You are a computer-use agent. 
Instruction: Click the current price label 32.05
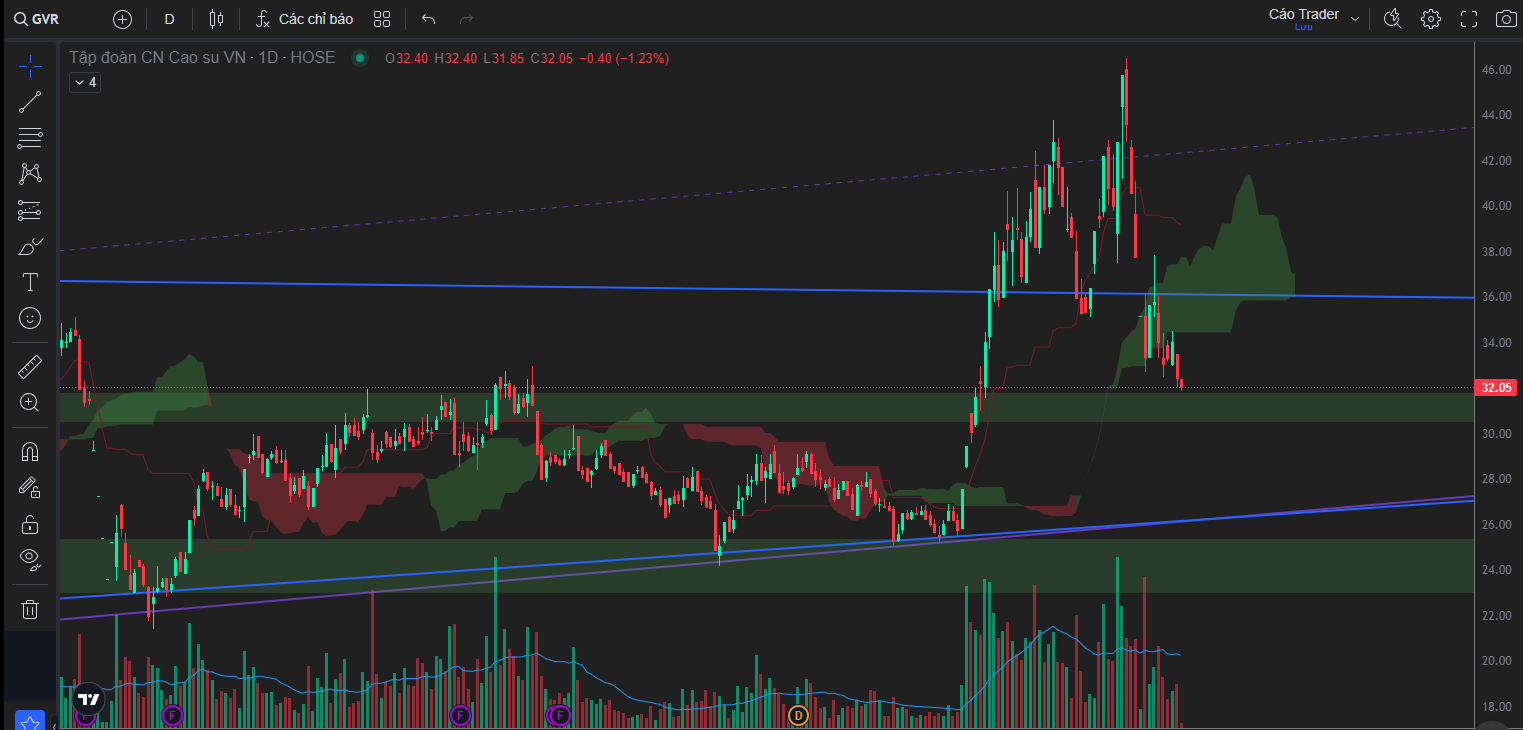coord(1495,388)
